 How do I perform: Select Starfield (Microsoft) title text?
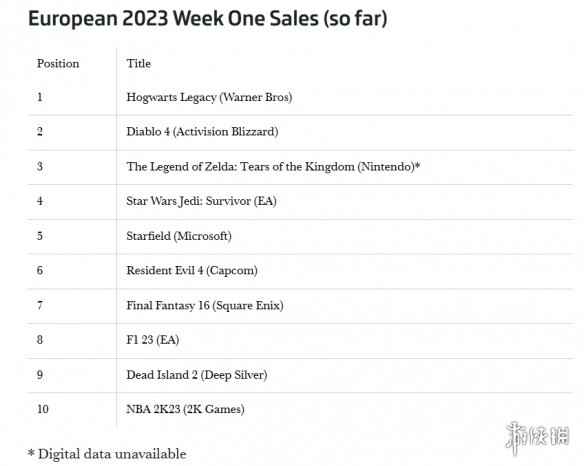tap(179, 236)
